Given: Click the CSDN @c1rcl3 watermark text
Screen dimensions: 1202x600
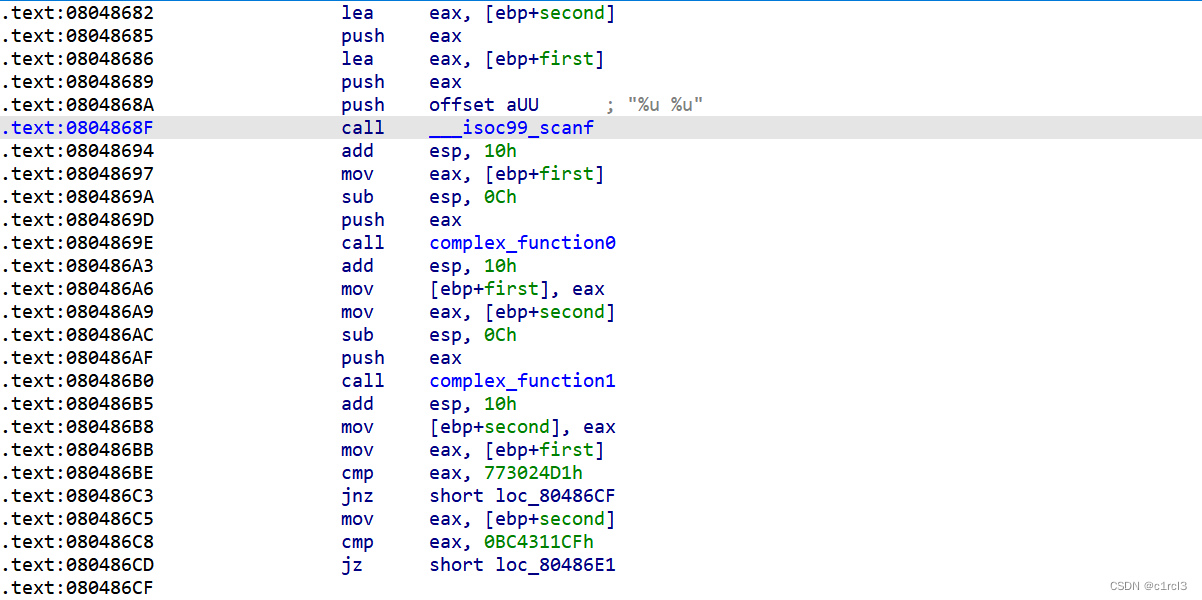Looking at the screenshot, I should [1148, 586].
